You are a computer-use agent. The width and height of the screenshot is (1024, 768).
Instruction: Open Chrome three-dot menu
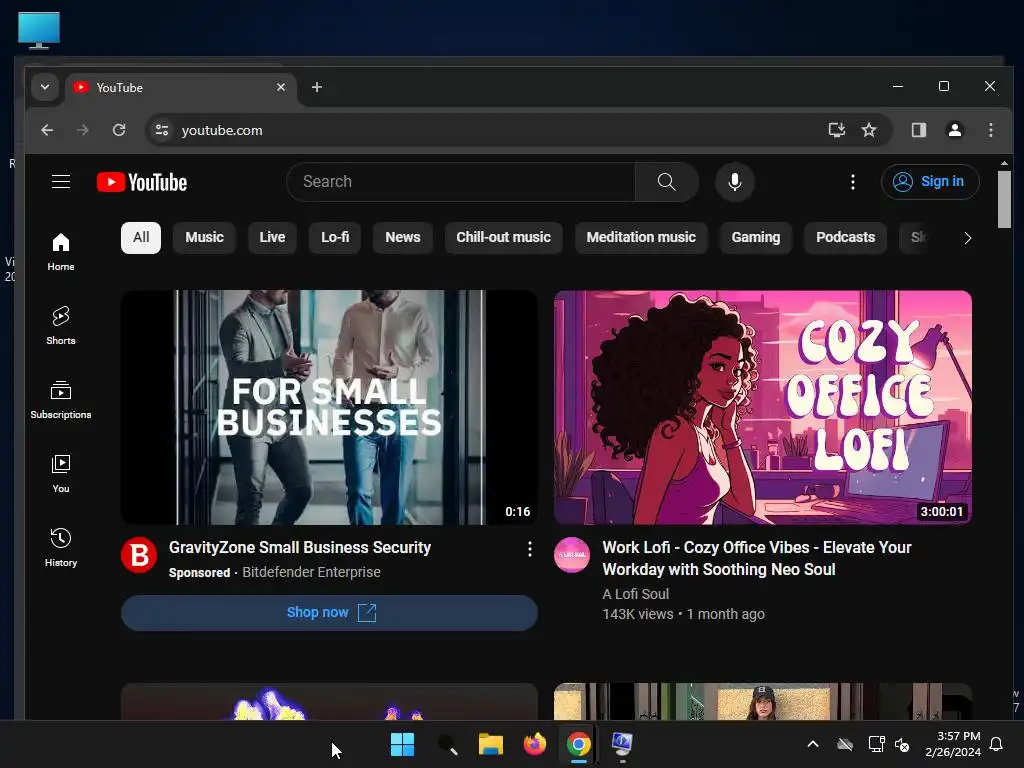point(991,130)
